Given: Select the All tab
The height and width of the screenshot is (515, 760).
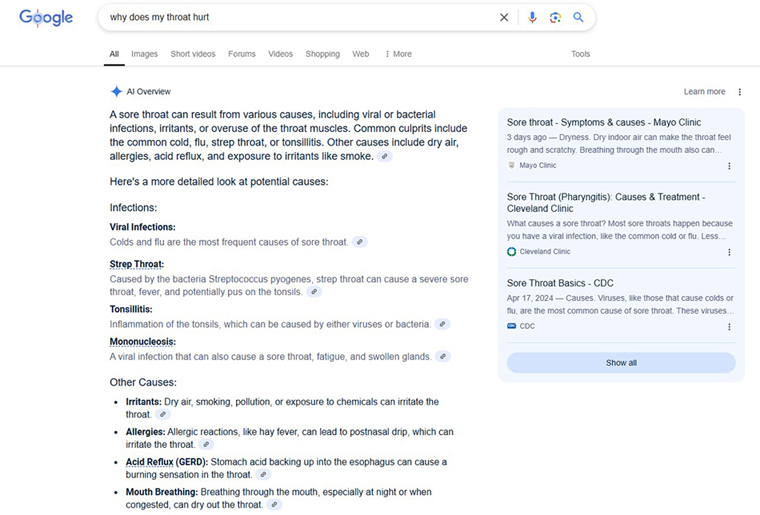Looking at the screenshot, I should pyautogui.click(x=114, y=54).
